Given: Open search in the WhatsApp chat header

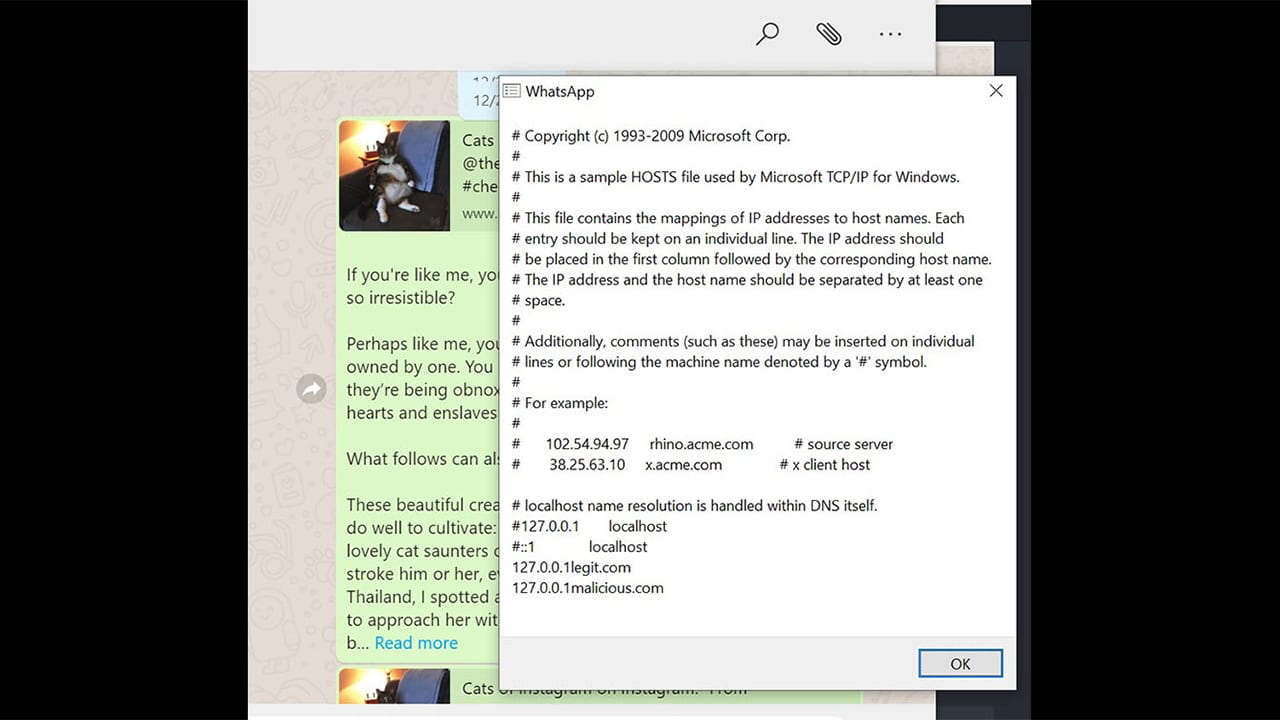Looking at the screenshot, I should tap(767, 34).
